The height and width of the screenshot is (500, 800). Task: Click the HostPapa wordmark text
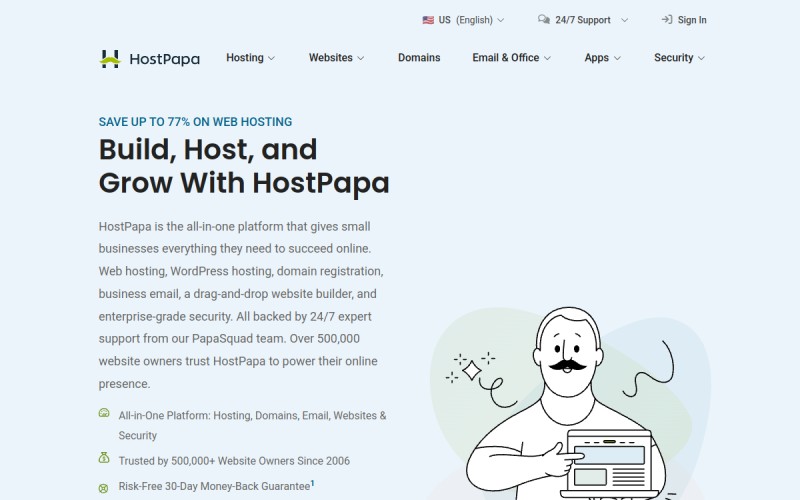click(x=164, y=59)
